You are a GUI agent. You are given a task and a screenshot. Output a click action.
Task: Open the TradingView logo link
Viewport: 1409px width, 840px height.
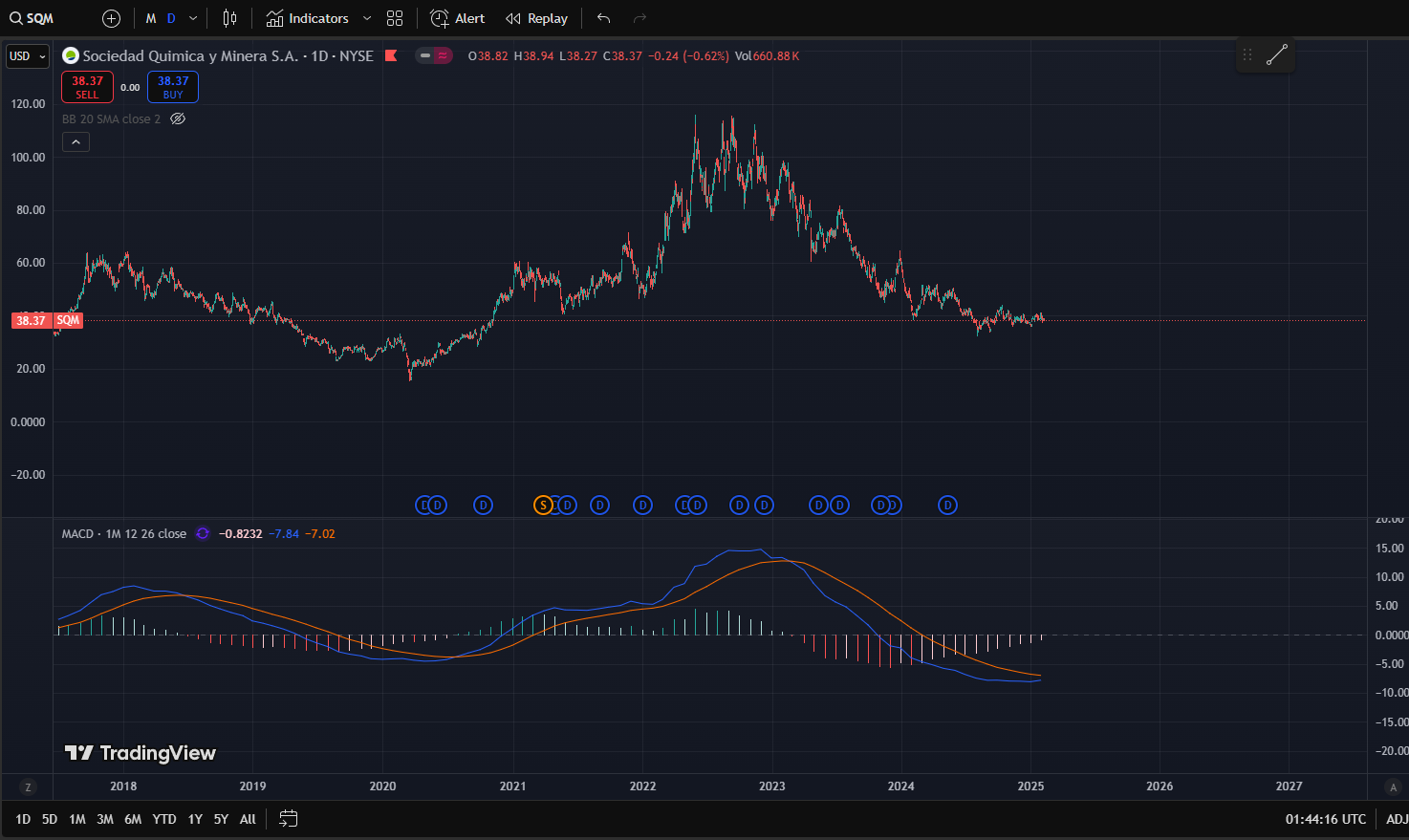coord(141,753)
